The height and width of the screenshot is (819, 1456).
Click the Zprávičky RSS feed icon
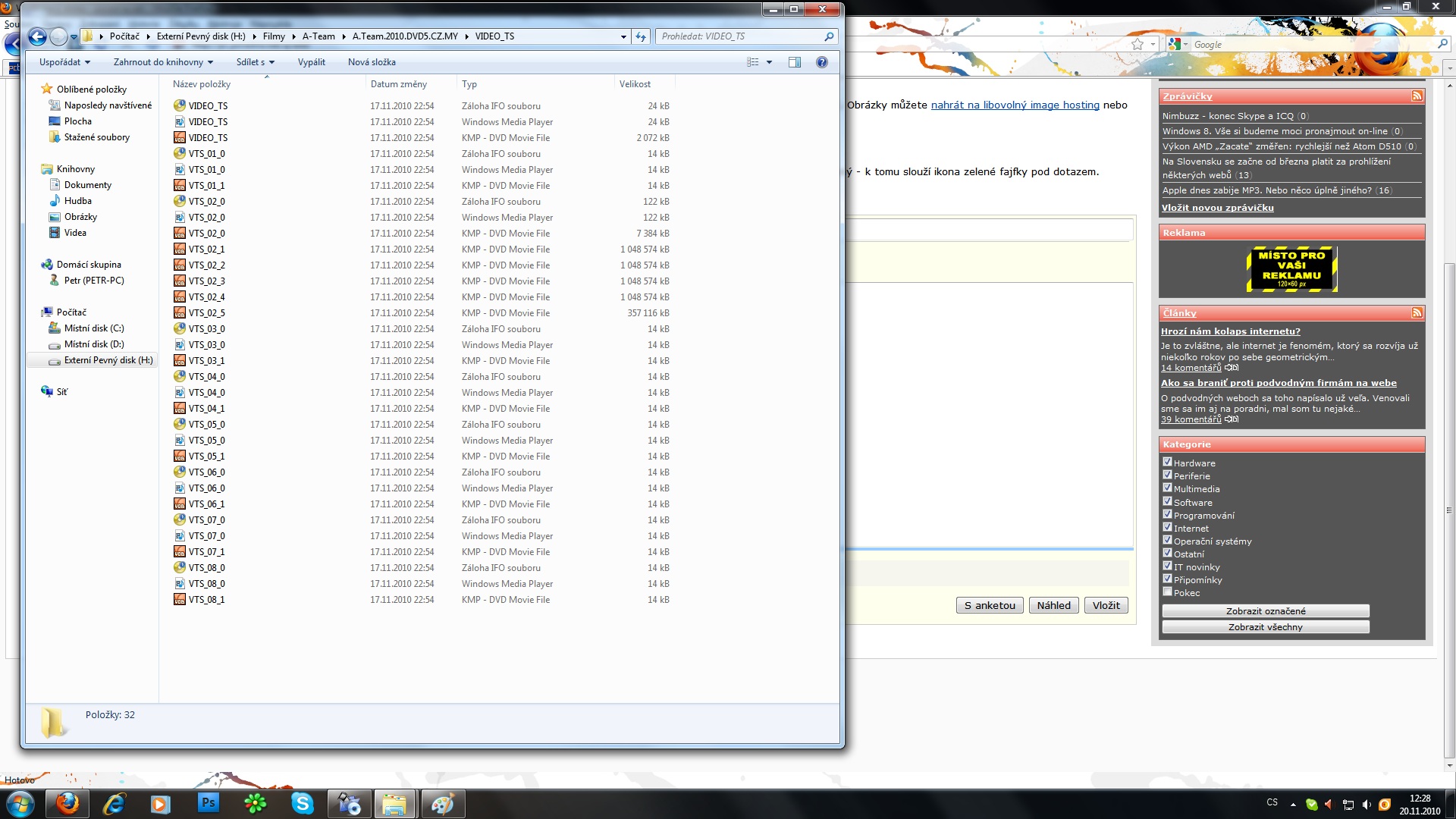click(x=1416, y=96)
